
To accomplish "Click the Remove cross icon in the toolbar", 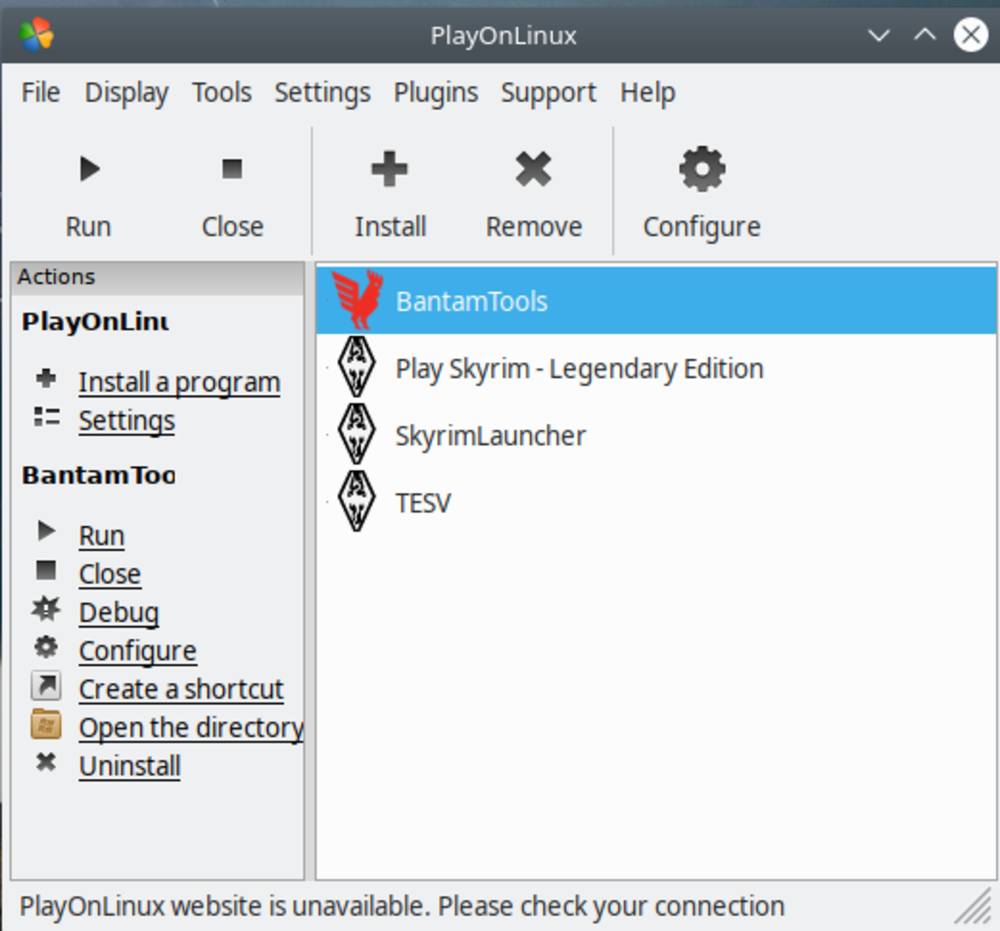I will (x=533, y=169).
